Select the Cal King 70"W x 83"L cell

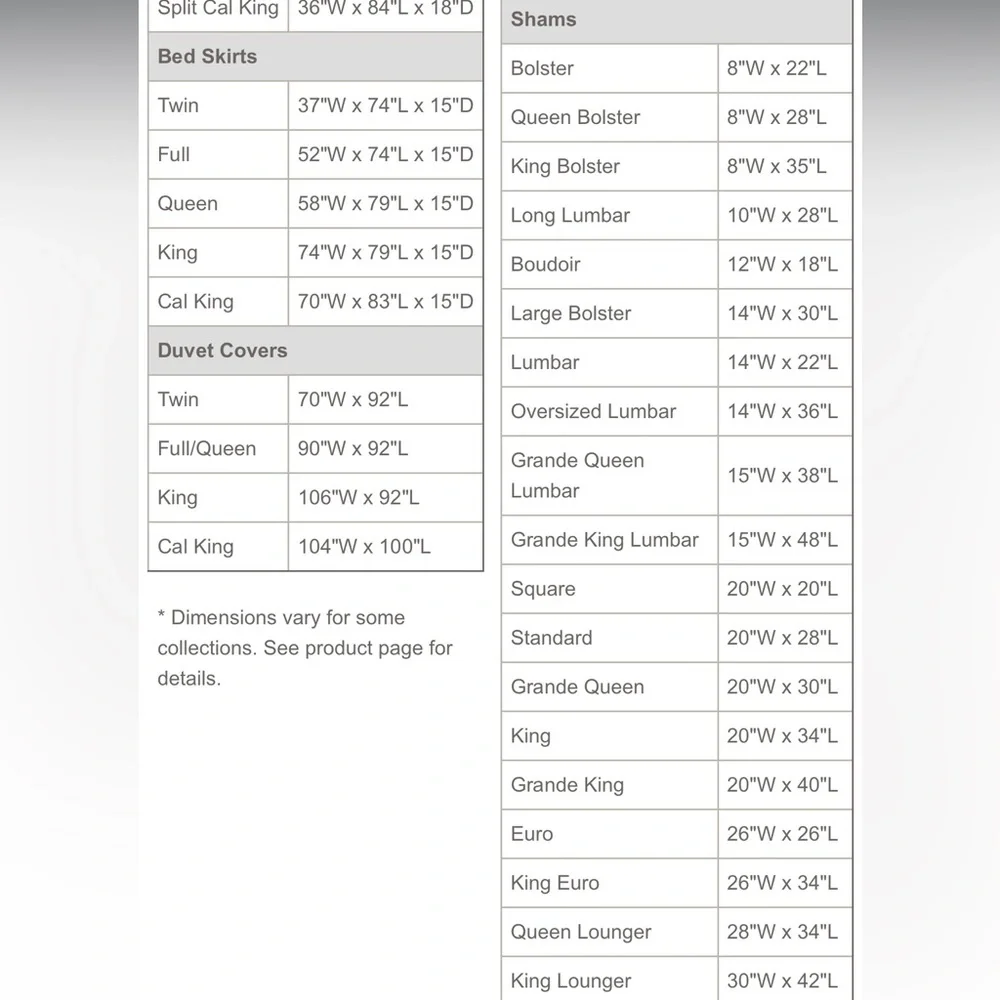coord(385,302)
